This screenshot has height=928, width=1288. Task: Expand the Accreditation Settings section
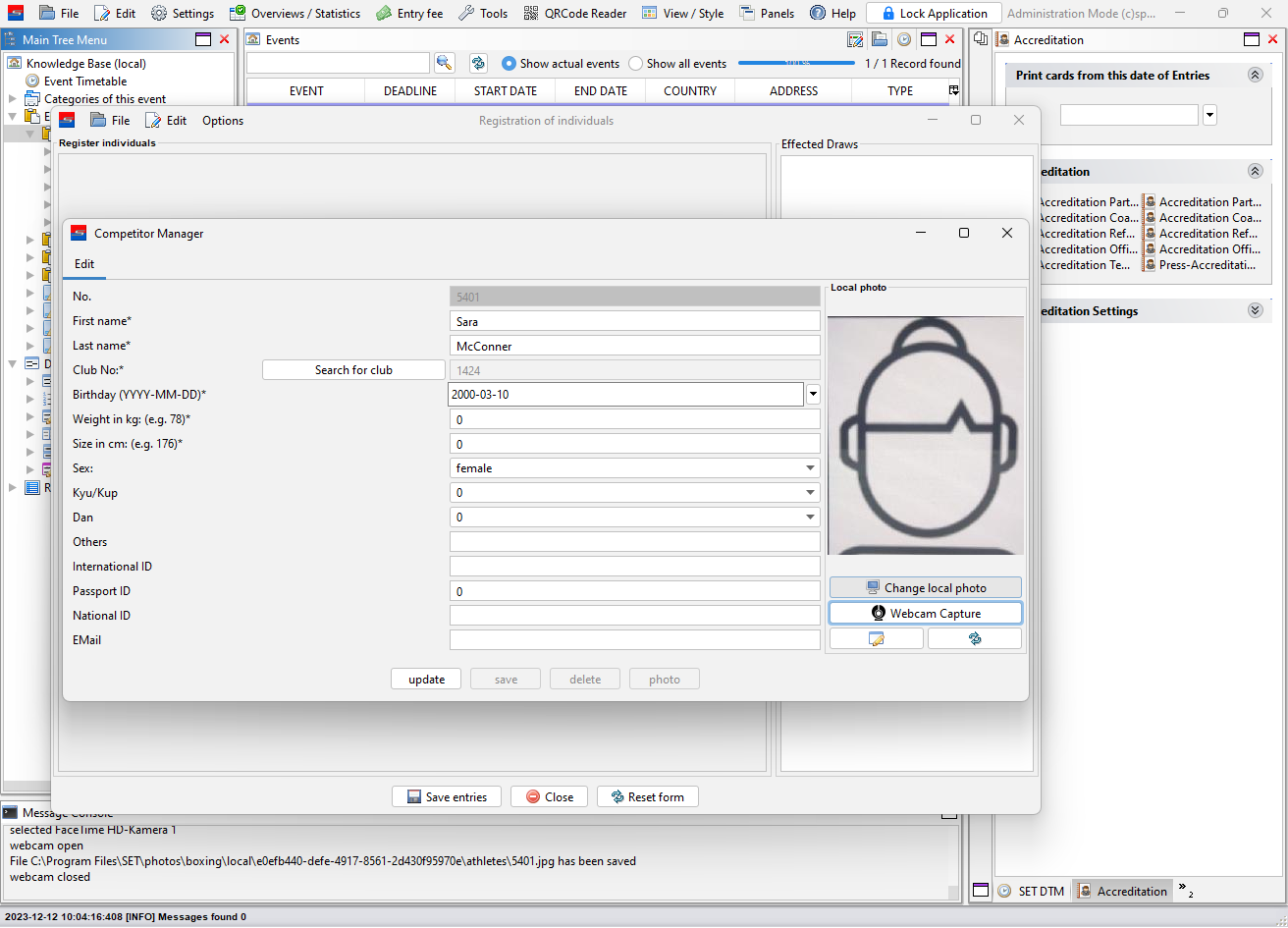click(x=1255, y=310)
